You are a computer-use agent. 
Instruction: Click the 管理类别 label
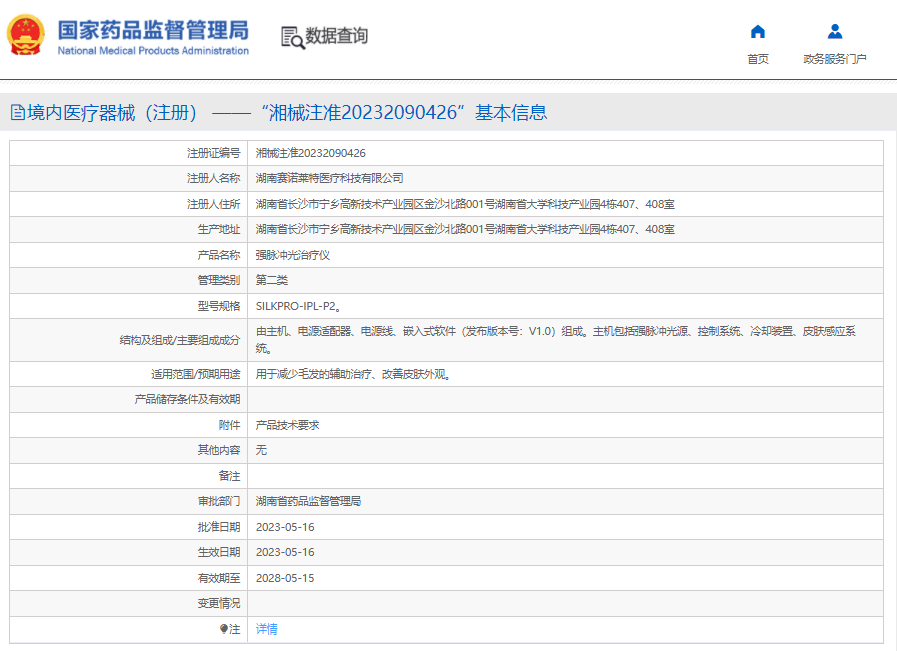219,280
